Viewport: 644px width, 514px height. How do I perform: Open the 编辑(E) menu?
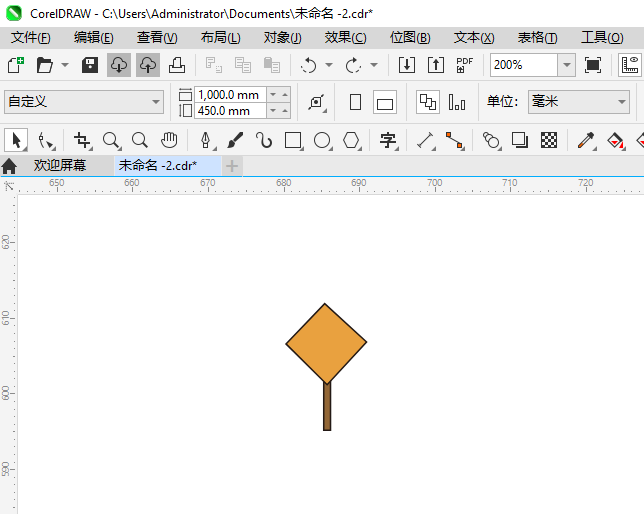94,38
